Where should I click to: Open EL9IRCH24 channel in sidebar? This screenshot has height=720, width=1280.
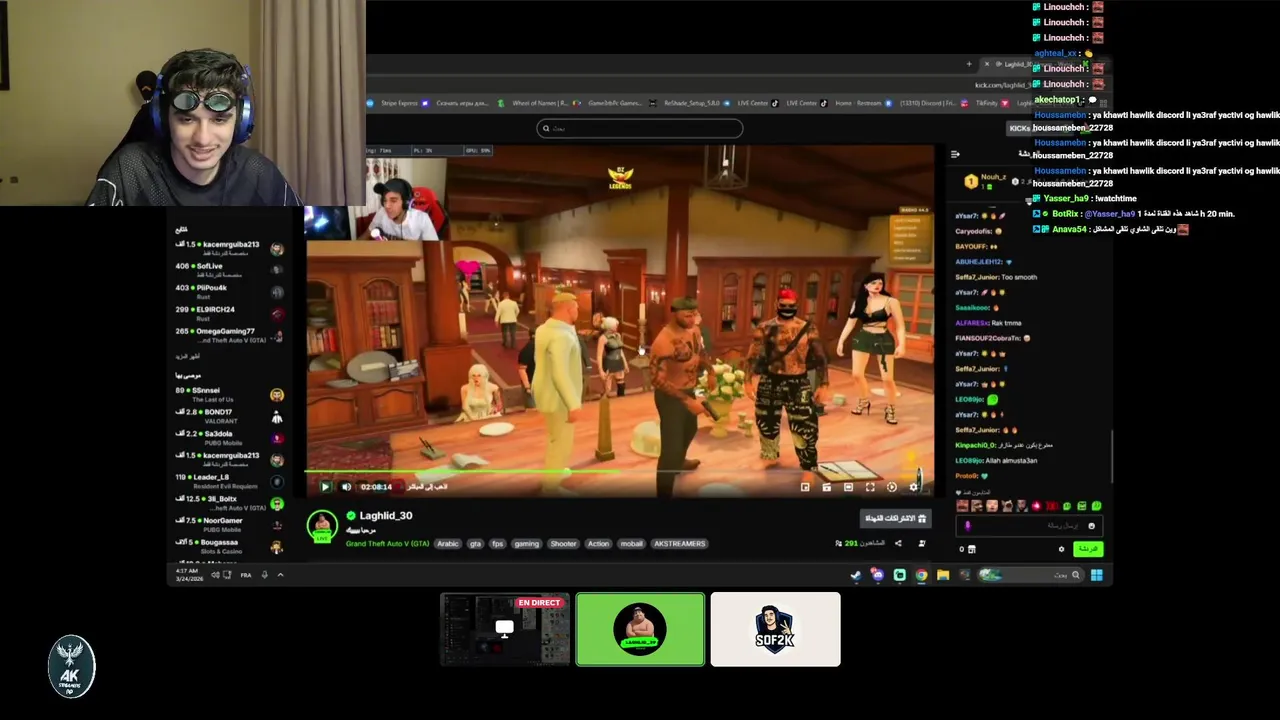pyautogui.click(x=230, y=314)
